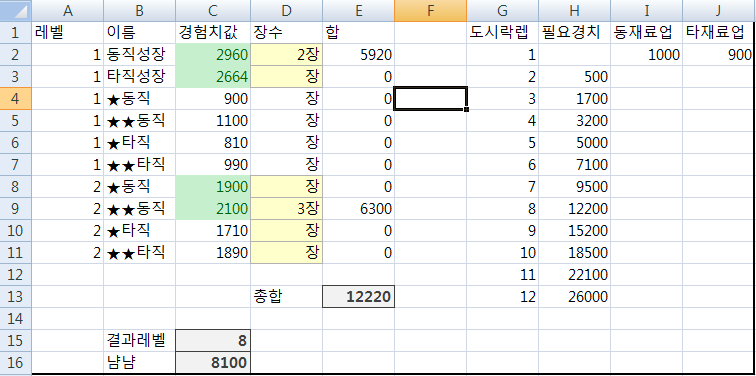756x376 pixels.
Task: Select the 필요경치 cell with 7100
Action: (x=575, y=165)
